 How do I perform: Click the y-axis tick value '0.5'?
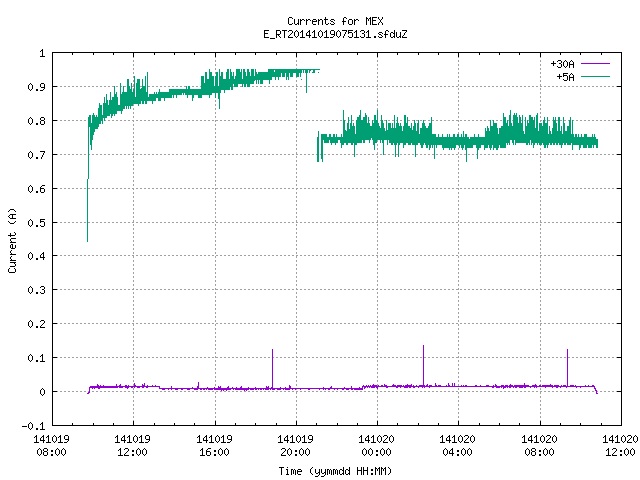(x=36, y=223)
